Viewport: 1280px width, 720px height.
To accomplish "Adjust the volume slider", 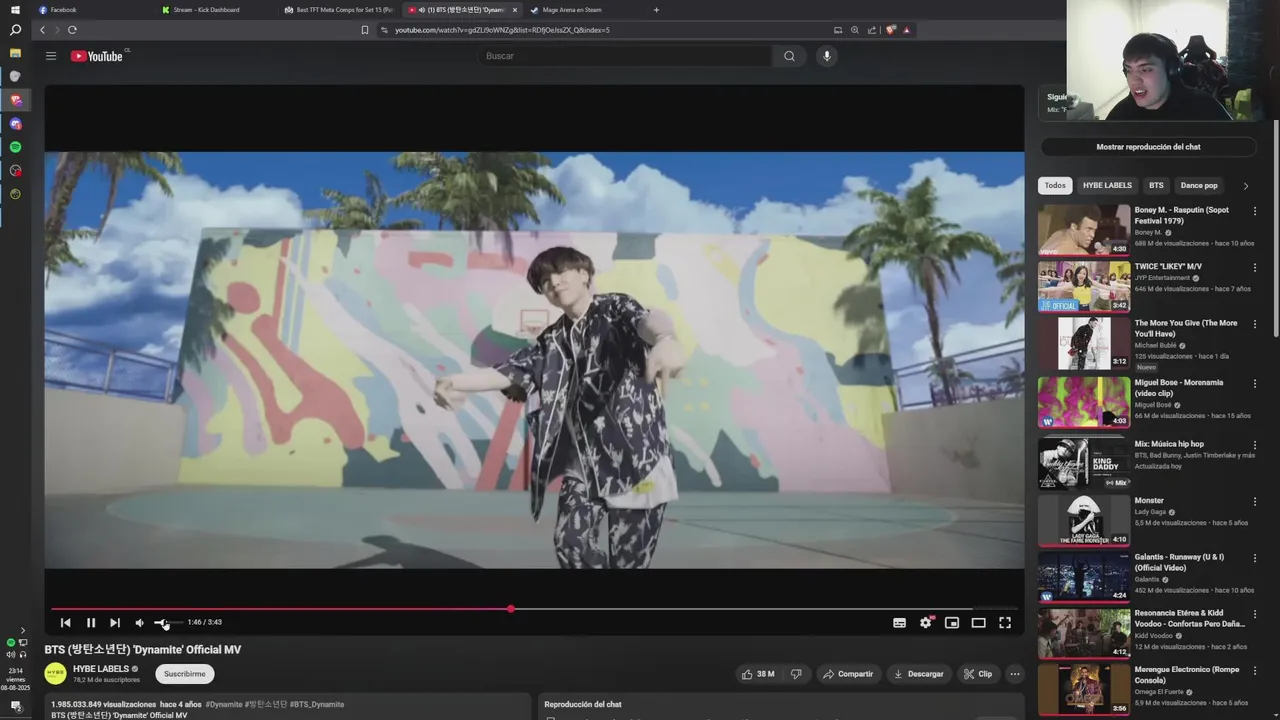I will pyautogui.click(x=168, y=622).
